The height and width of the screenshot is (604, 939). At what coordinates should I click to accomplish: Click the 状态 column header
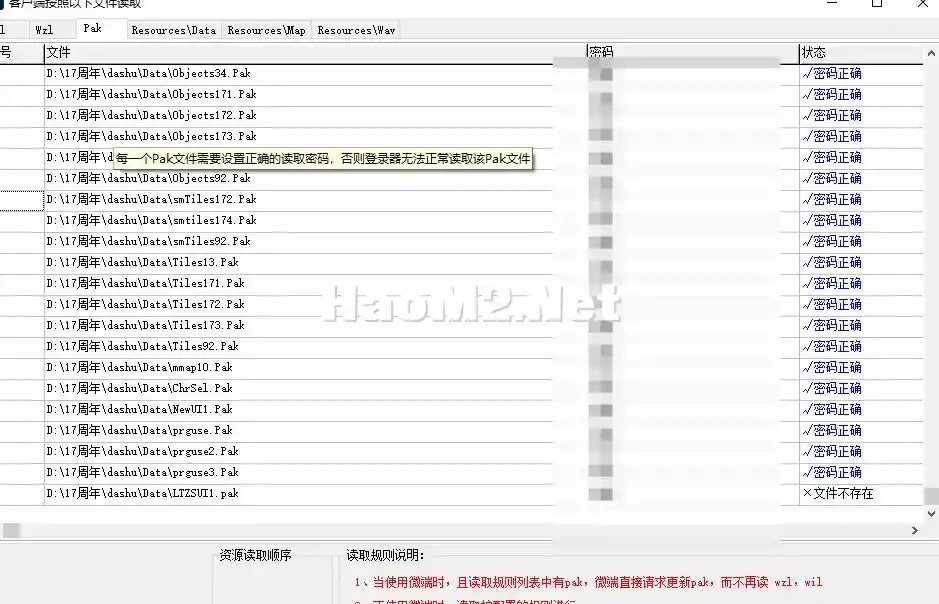coord(861,53)
